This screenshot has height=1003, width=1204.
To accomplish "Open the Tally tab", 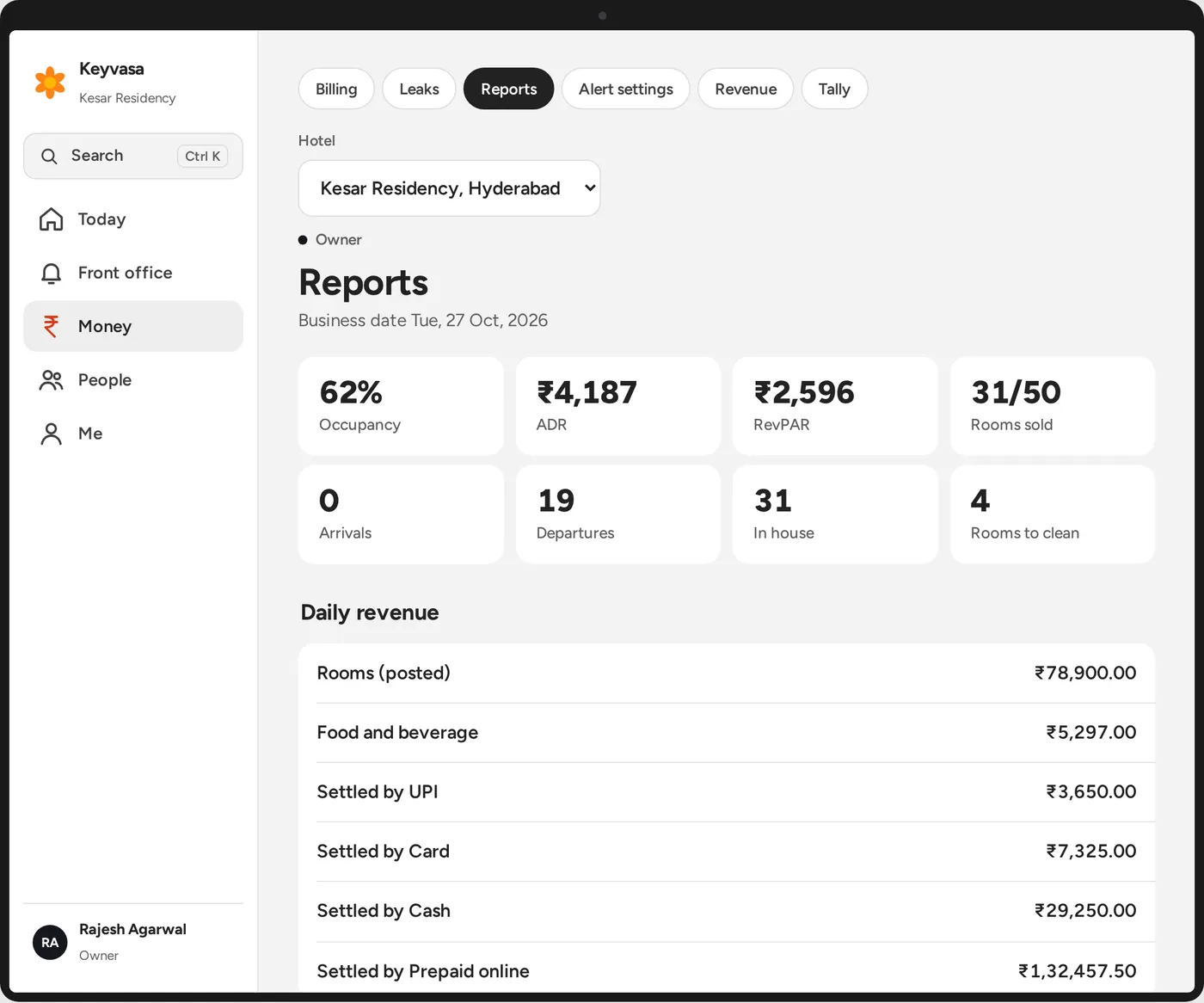I will tap(834, 89).
